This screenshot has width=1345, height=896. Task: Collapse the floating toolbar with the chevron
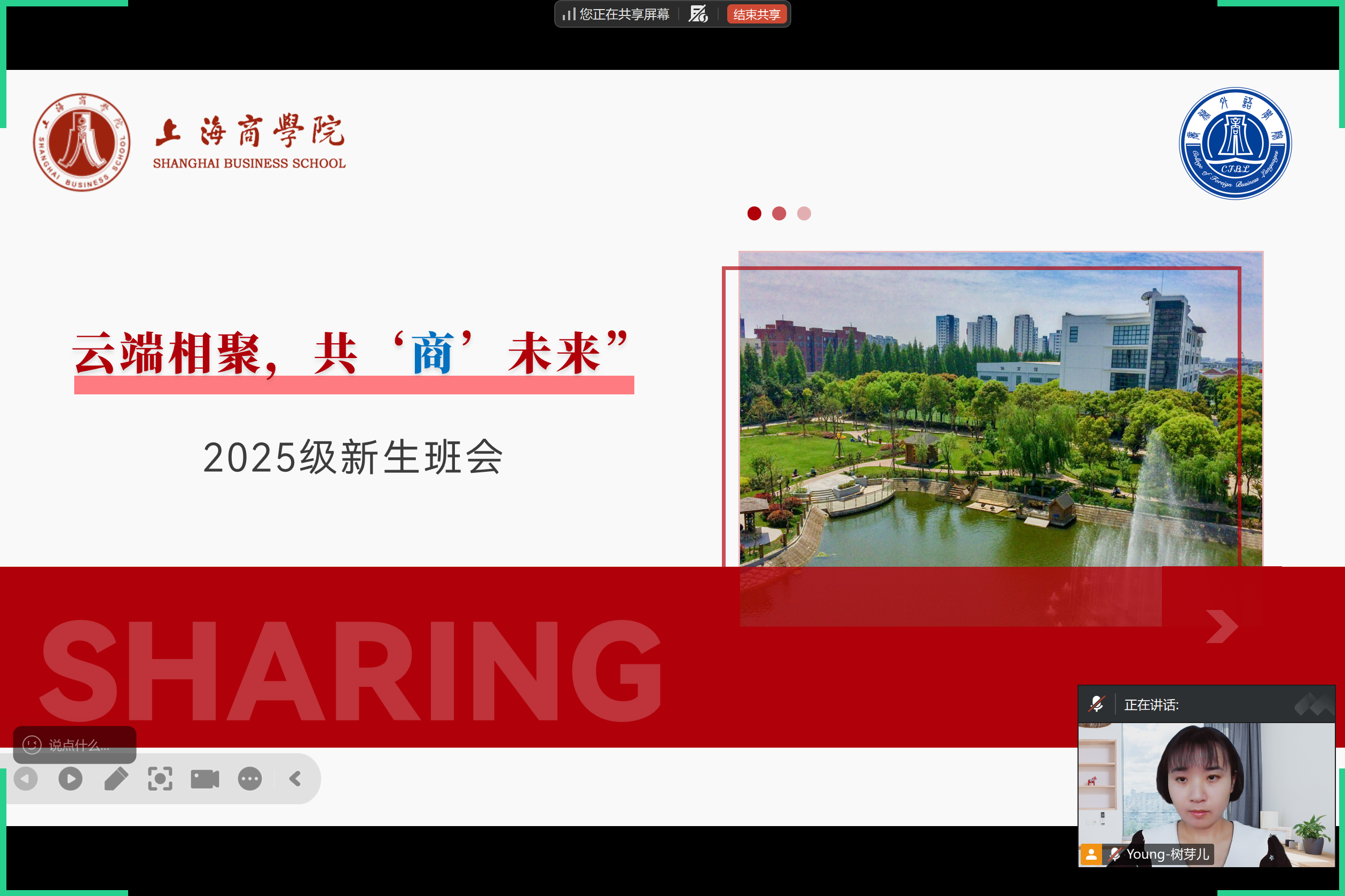pyautogui.click(x=295, y=778)
